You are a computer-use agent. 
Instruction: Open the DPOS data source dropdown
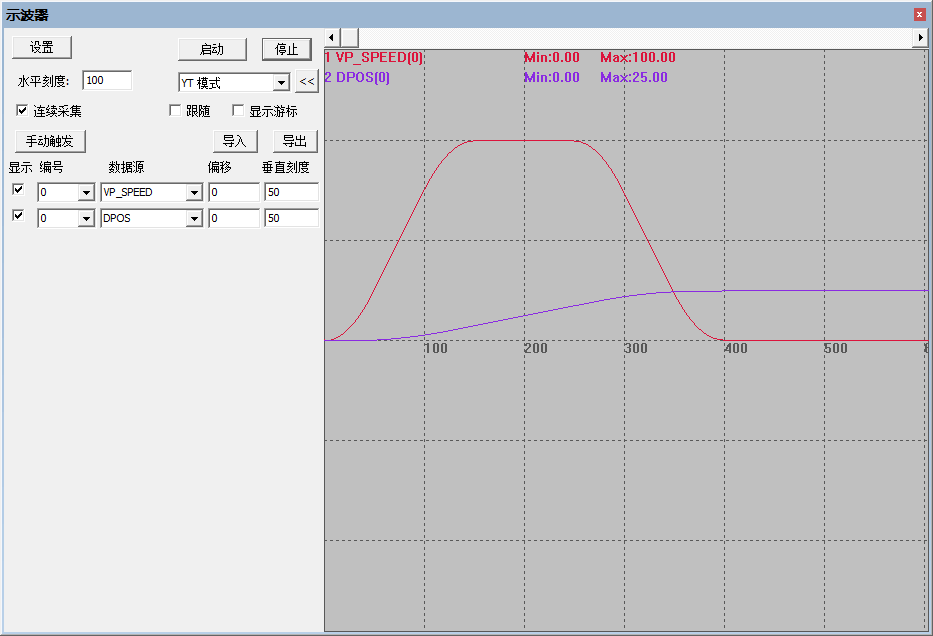coord(197,218)
